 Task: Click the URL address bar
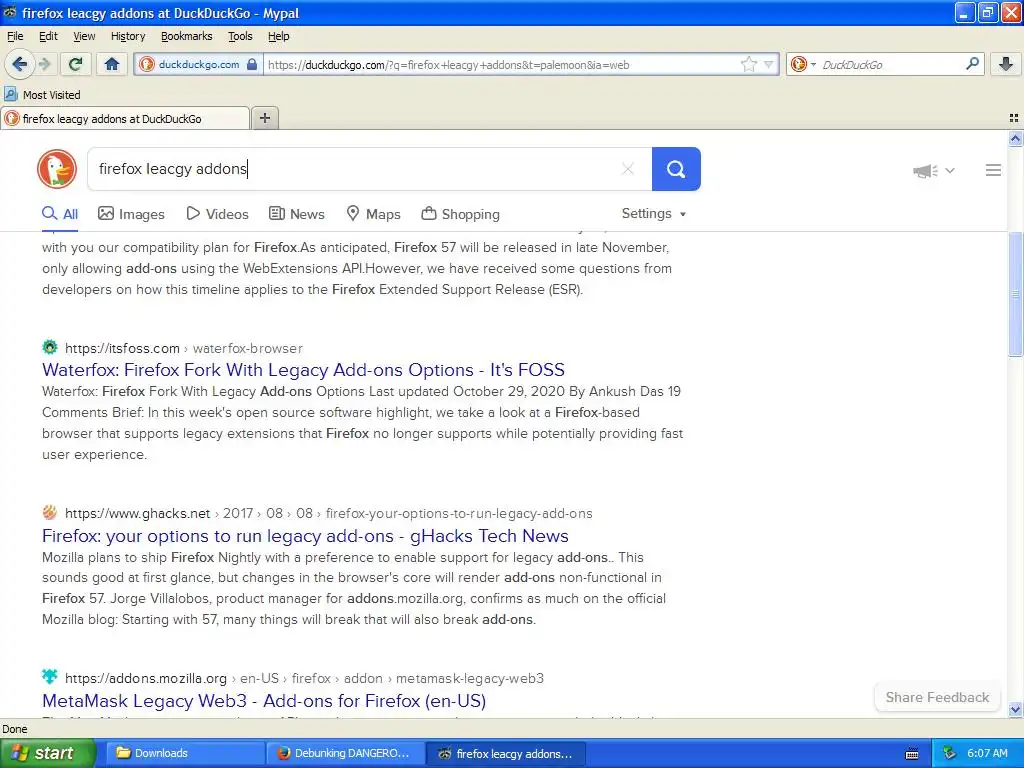pyautogui.click(x=503, y=64)
